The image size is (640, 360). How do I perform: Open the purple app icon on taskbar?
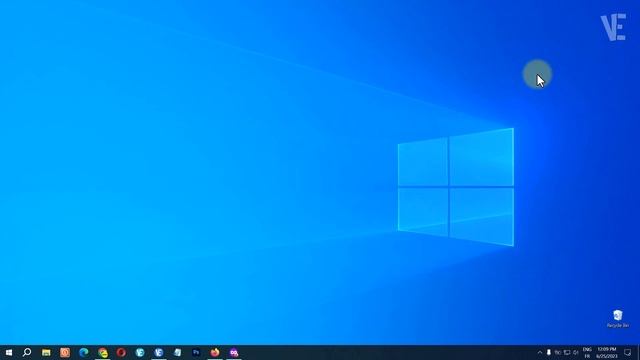234,352
